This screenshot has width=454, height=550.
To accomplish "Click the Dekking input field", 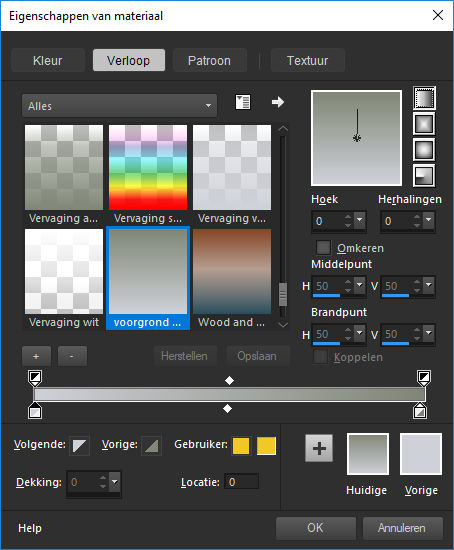I will [82, 482].
